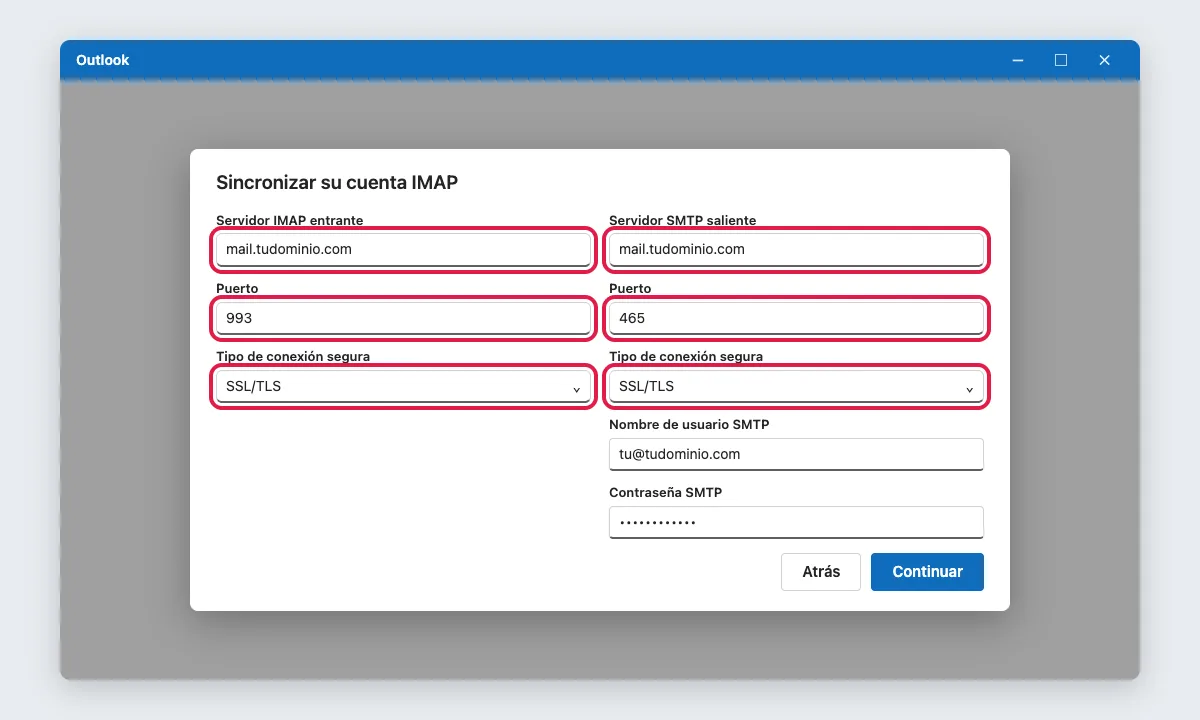Select the incoming port field showing 993
Viewport: 1200px width, 720px height.
tap(403, 318)
